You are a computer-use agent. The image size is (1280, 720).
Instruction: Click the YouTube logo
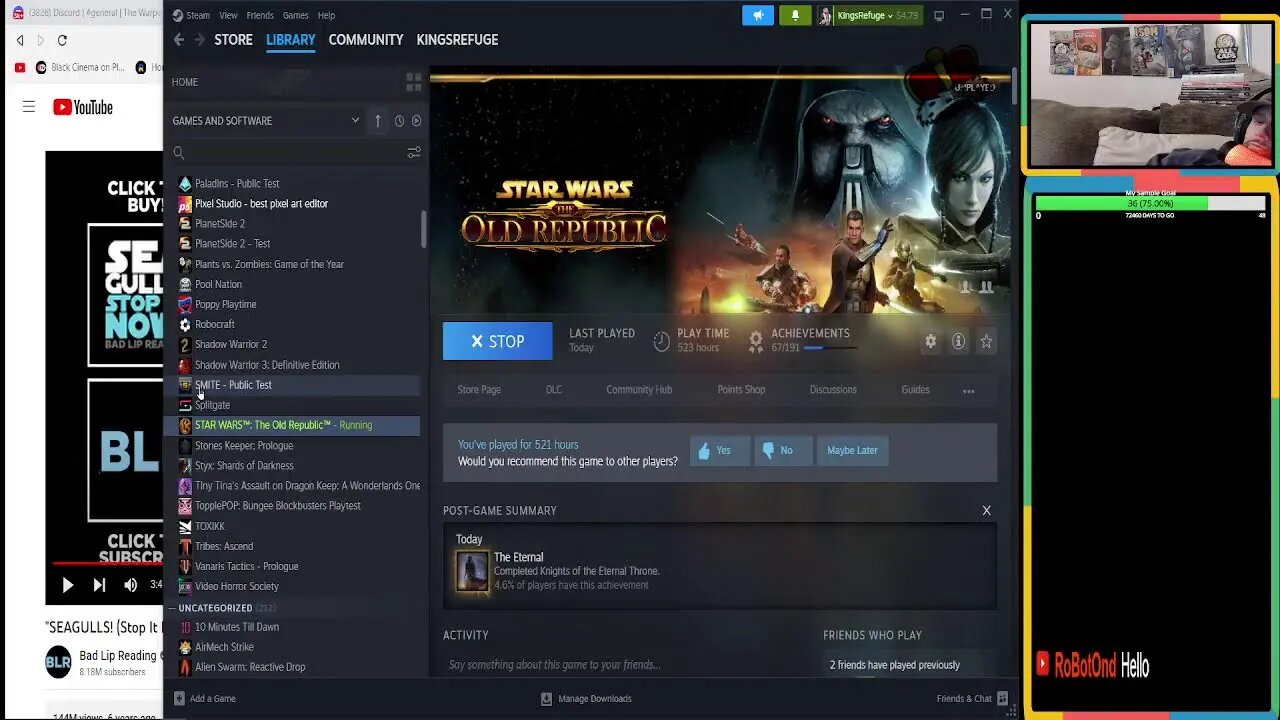[83, 107]
